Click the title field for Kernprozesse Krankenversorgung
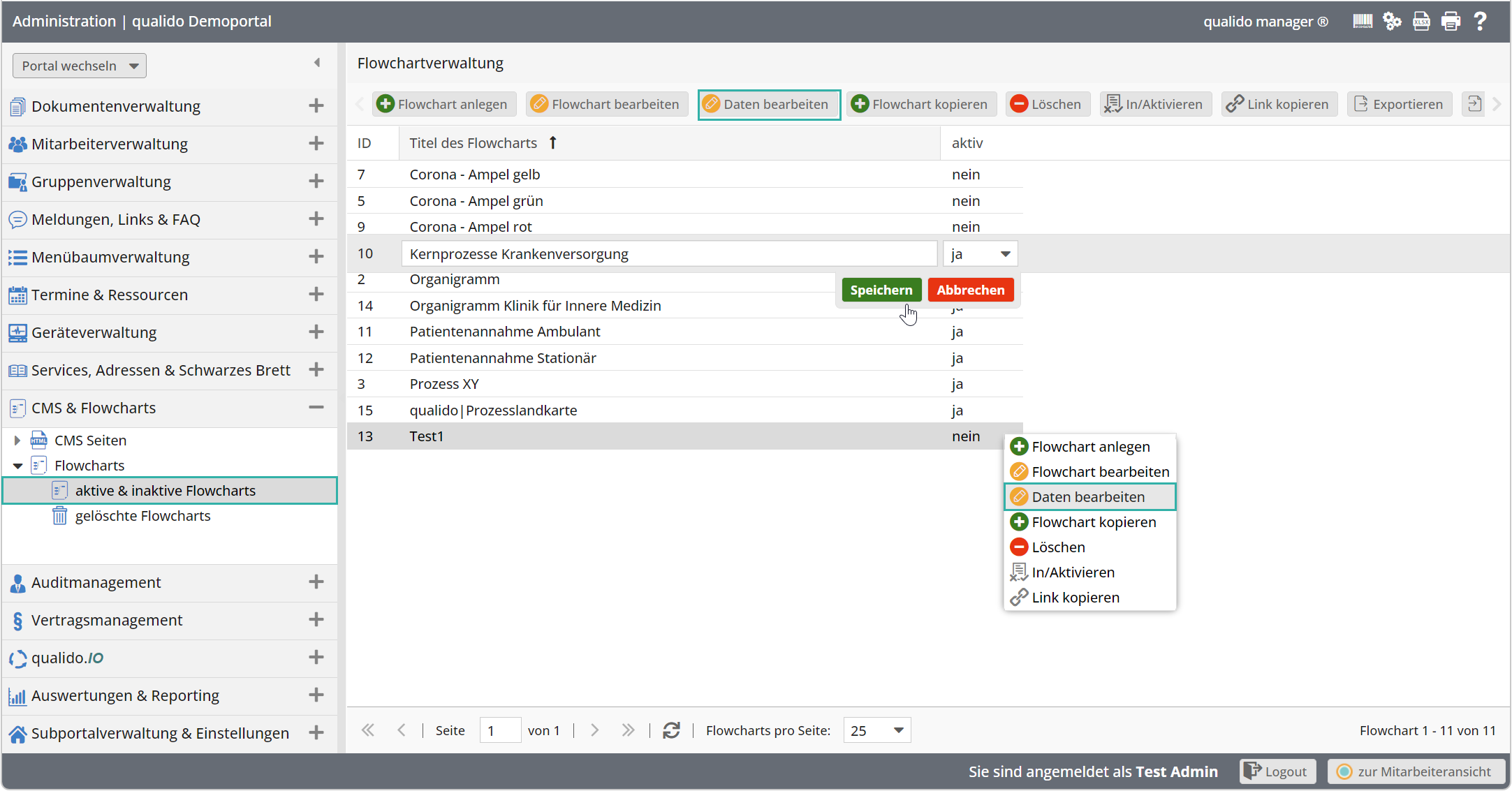The width and height of the screenshot is (1512, 791). (668, 254)
